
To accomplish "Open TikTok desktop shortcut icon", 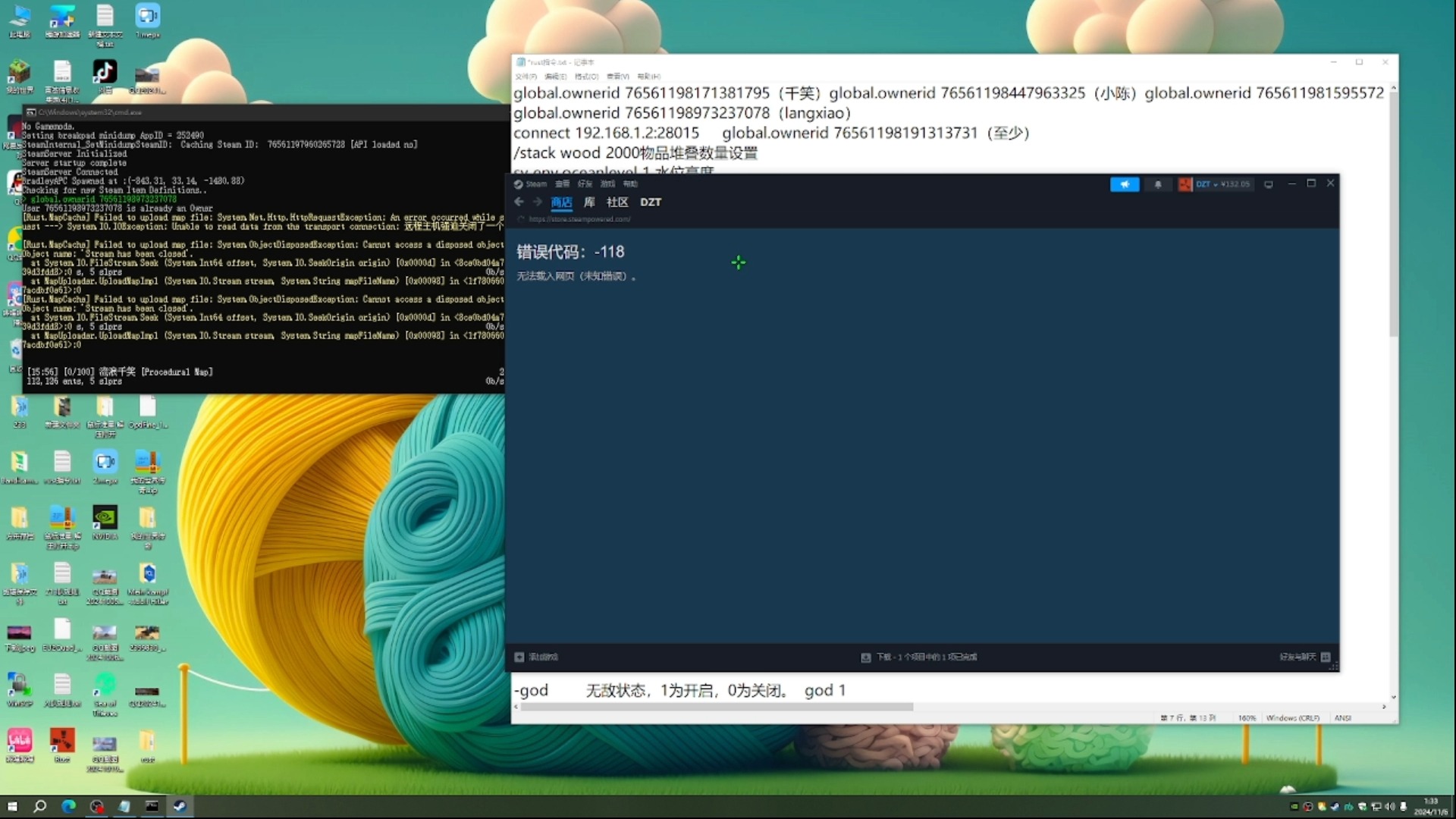I will (x=105, y=72).
